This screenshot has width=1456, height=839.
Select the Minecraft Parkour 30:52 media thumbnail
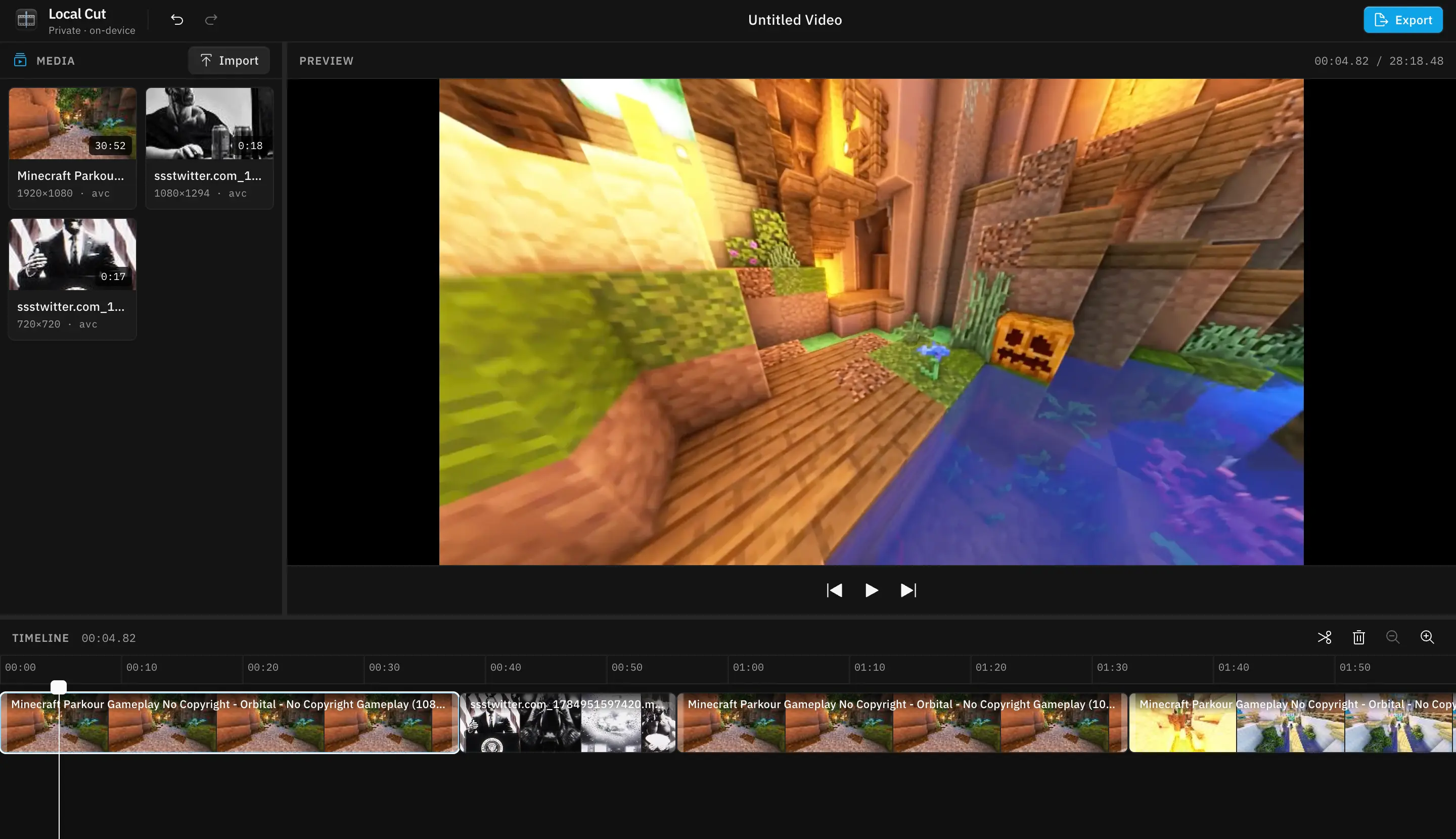[x=73, y=123]
